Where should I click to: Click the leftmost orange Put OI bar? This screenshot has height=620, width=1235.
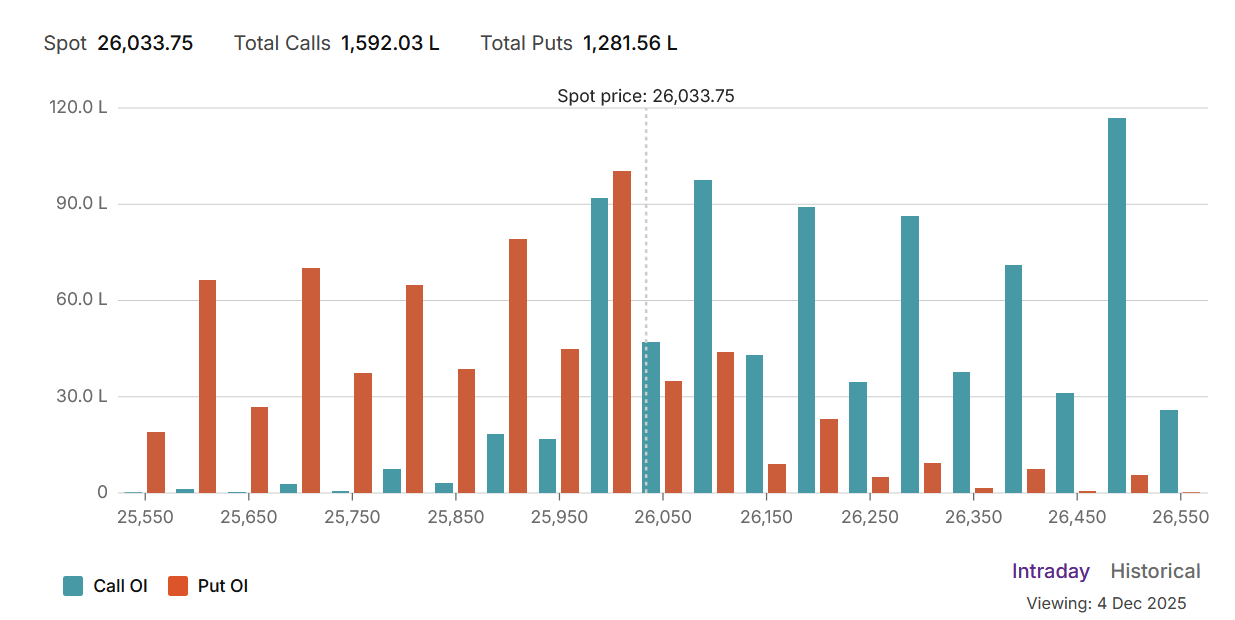[156, 462]
